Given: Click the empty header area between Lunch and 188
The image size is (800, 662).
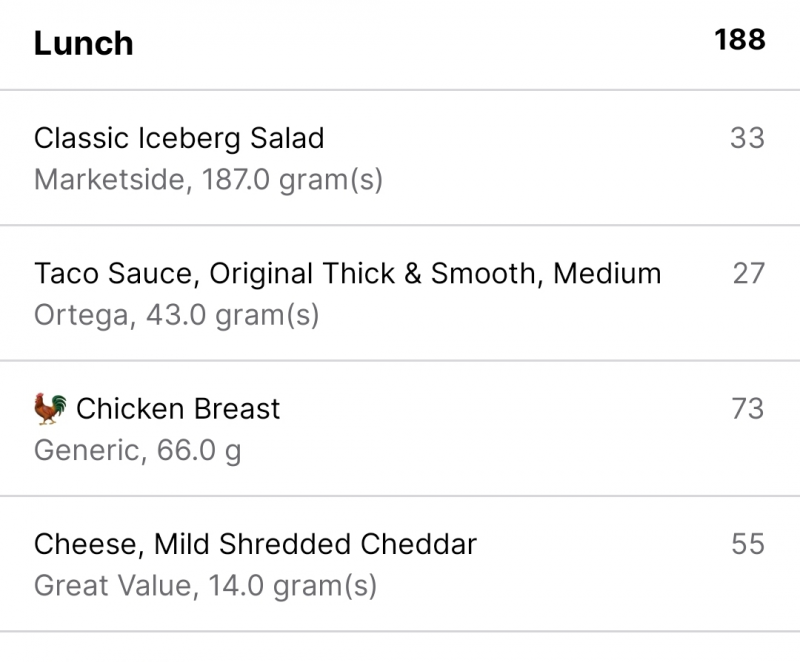Looking at the screenshot, I should click(420, 44).
